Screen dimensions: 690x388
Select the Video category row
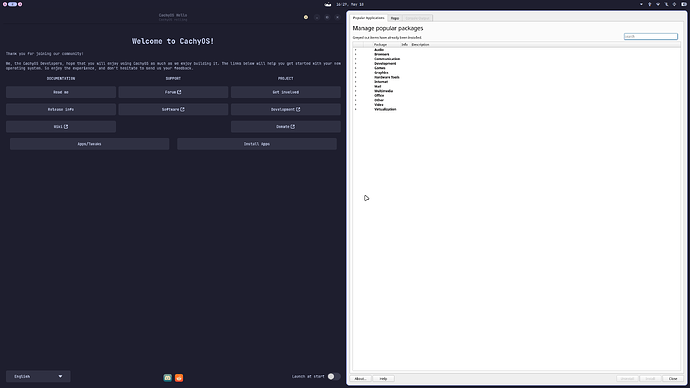[516, 105]
